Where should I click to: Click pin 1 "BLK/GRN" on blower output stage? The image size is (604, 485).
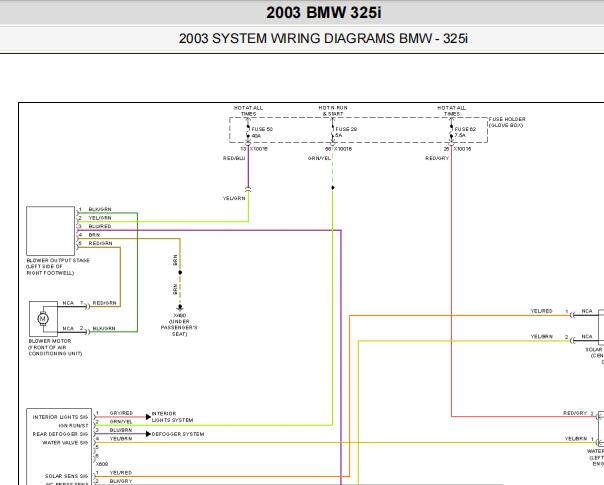pos(100,209)
